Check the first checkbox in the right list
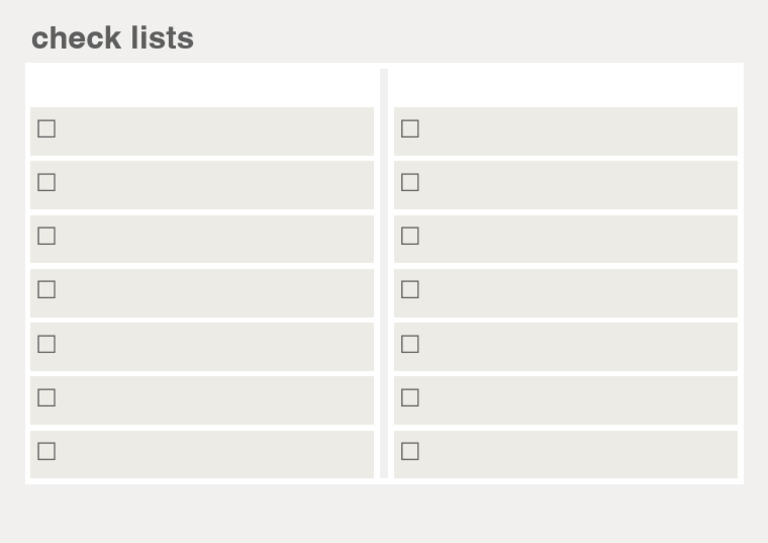Viewport: 768px width, 543px height. point(410,129)
